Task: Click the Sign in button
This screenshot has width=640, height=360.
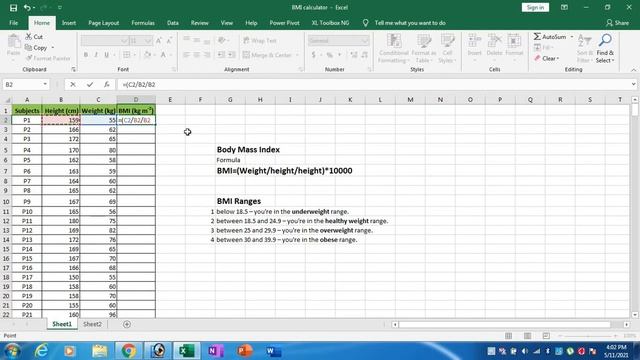Action: [x=535, y=7]
